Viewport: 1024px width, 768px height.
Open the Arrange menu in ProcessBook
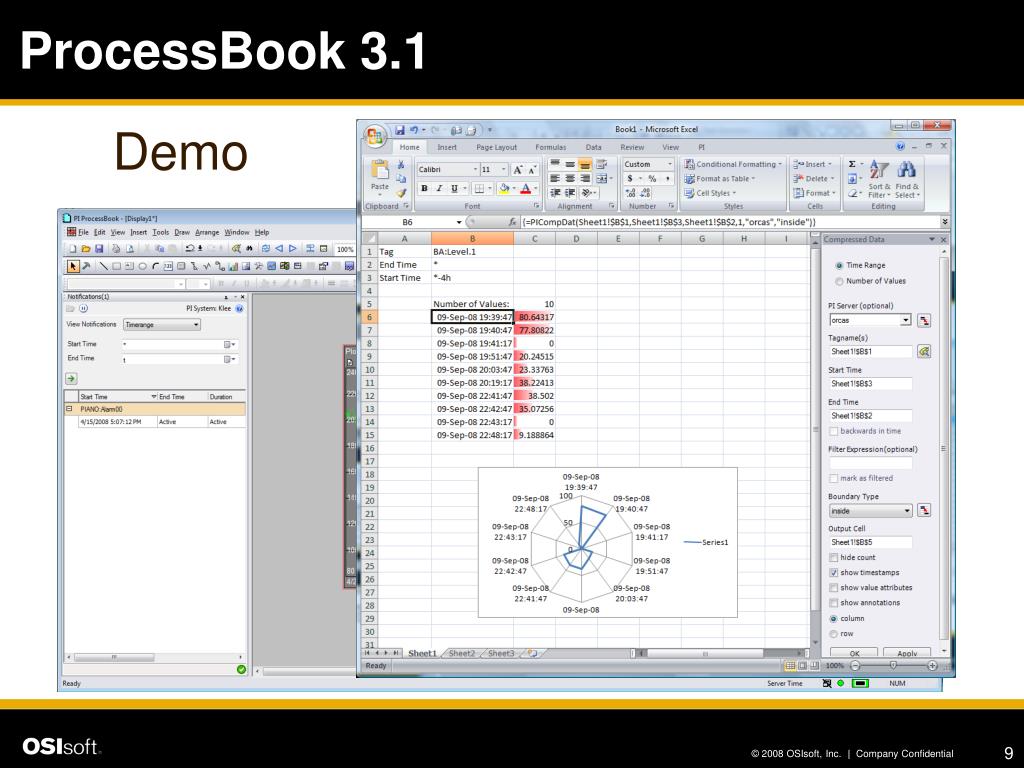click(x=207, y=232)
